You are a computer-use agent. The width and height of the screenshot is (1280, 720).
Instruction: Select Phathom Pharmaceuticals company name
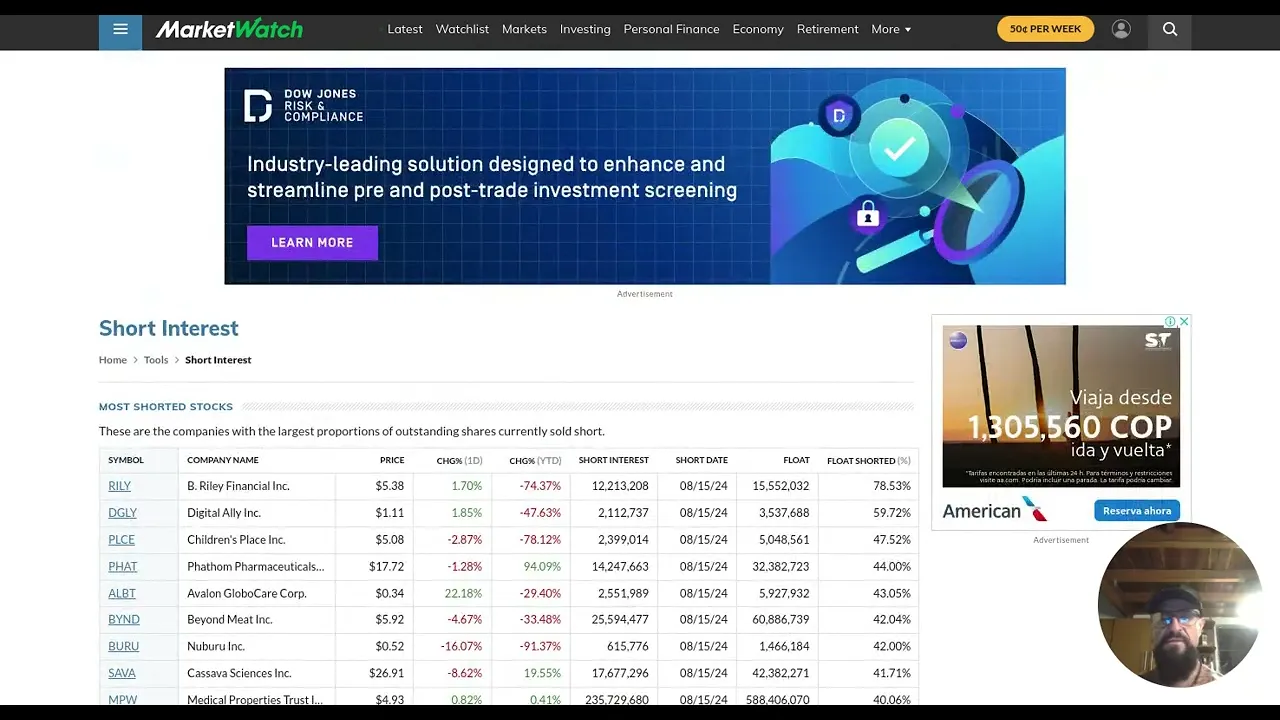[255, 567]
